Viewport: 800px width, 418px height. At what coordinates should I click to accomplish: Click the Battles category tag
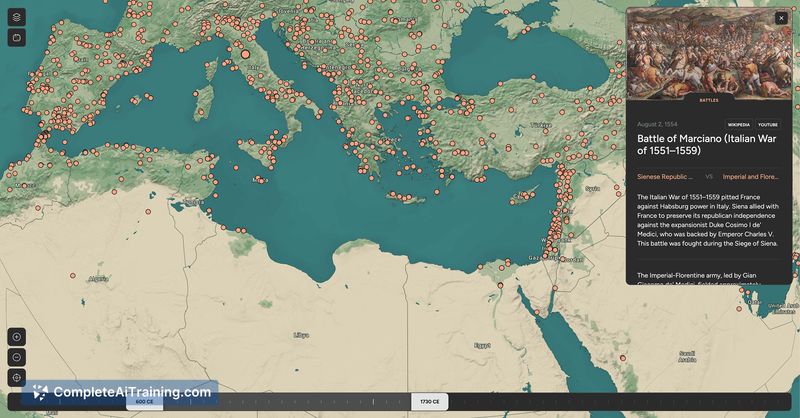pyautogui.click(x=710, y=100)
